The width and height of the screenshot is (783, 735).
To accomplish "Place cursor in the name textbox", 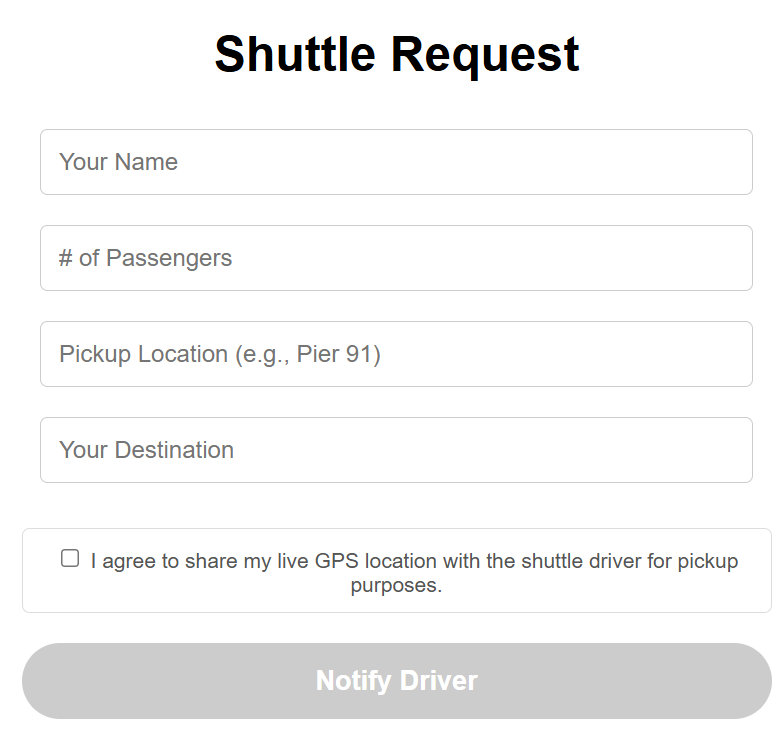I will [396, 162].
